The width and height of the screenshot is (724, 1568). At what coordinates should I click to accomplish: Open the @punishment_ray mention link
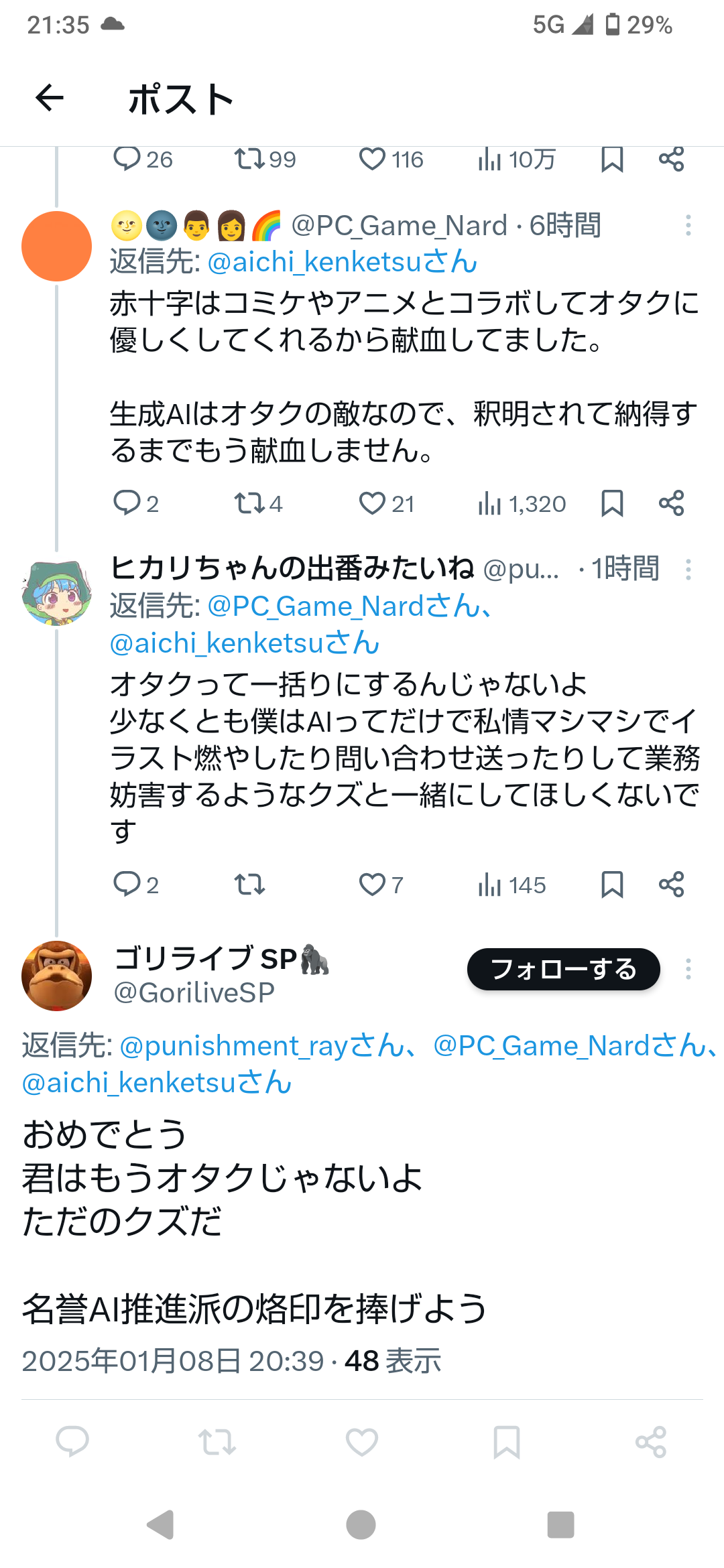pyautogui.click(x=262, y=1046)
